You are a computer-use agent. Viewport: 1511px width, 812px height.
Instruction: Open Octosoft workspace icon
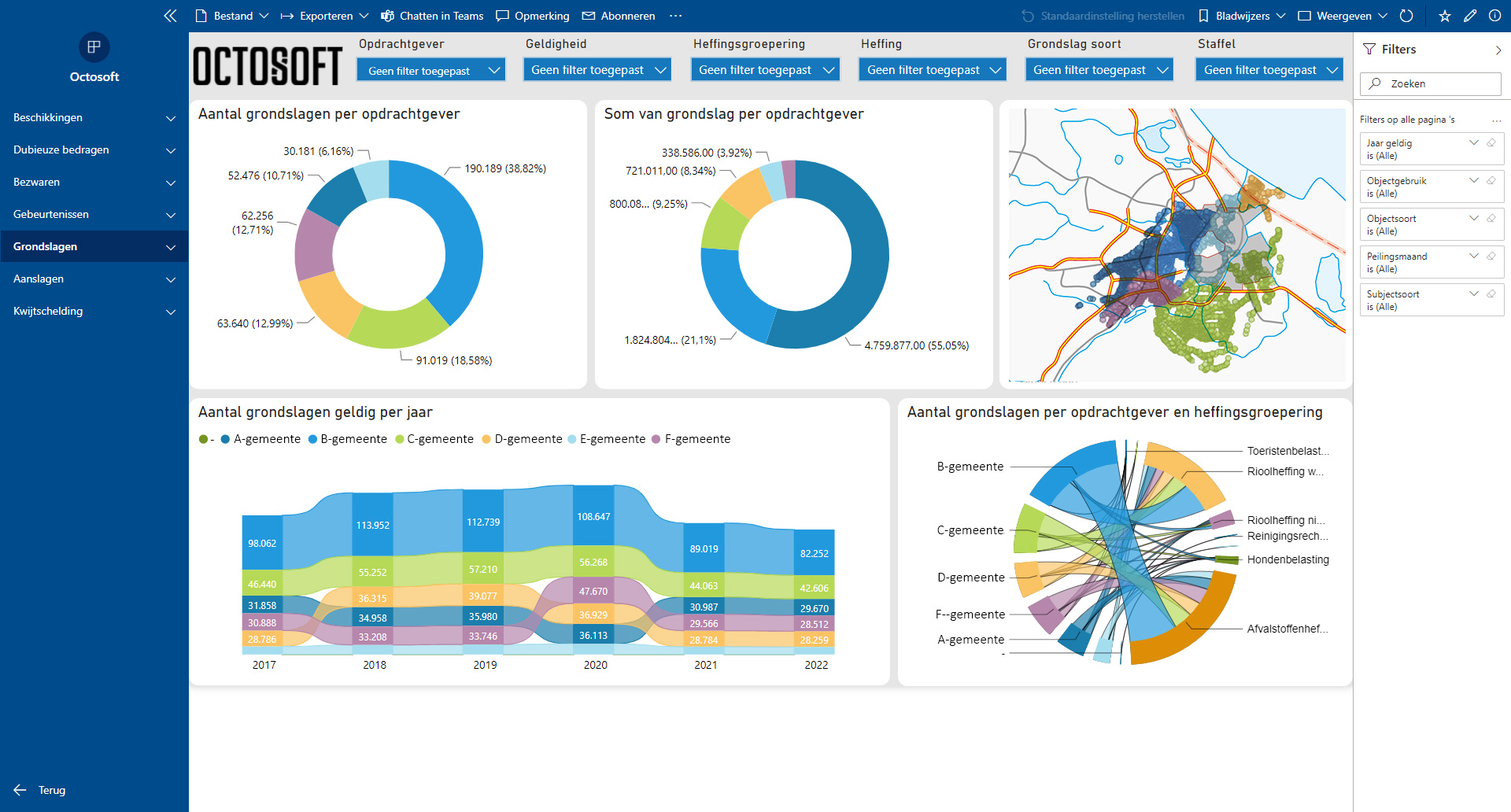point(94,47)
